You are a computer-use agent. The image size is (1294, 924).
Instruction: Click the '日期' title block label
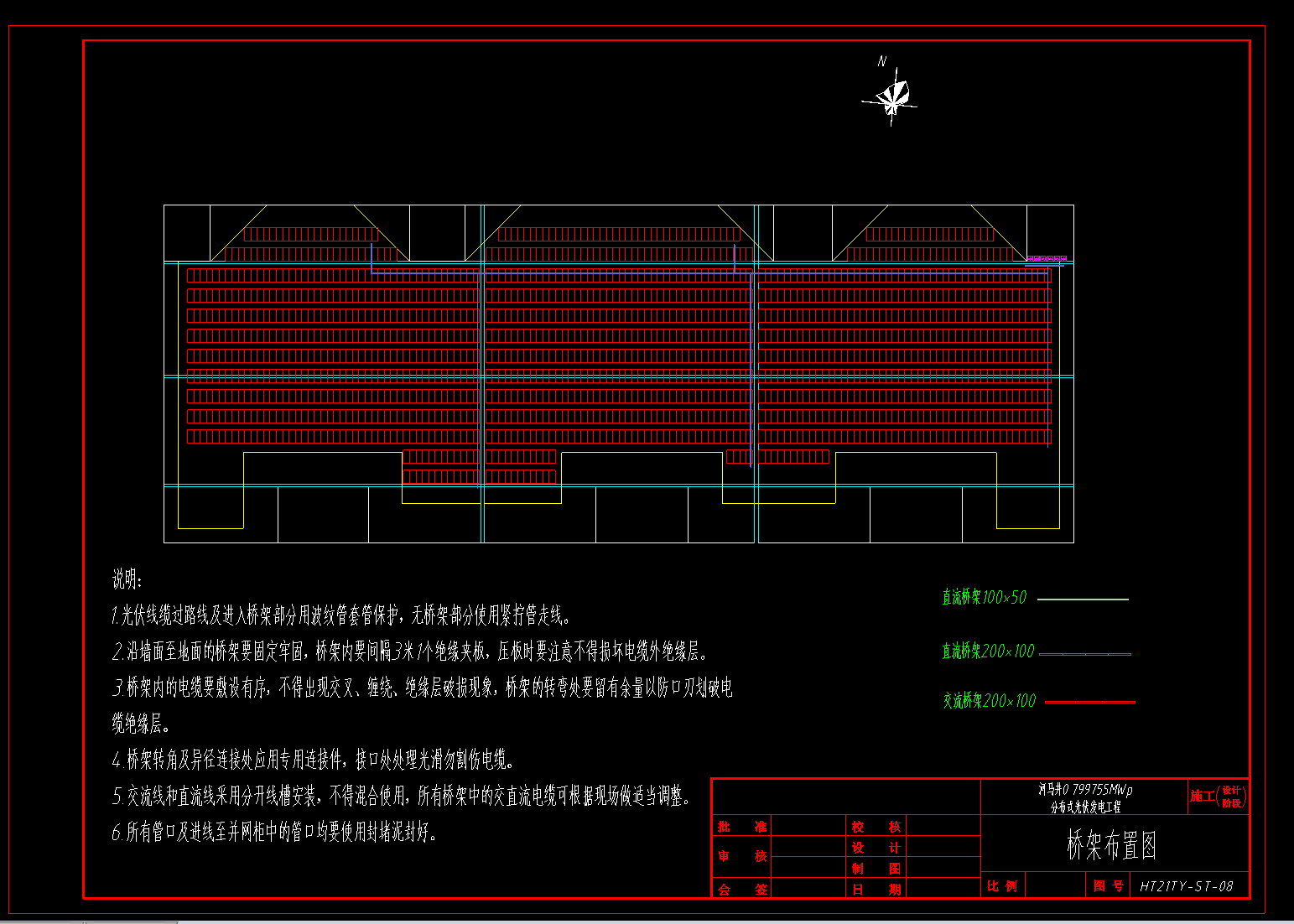pos(876,890)
